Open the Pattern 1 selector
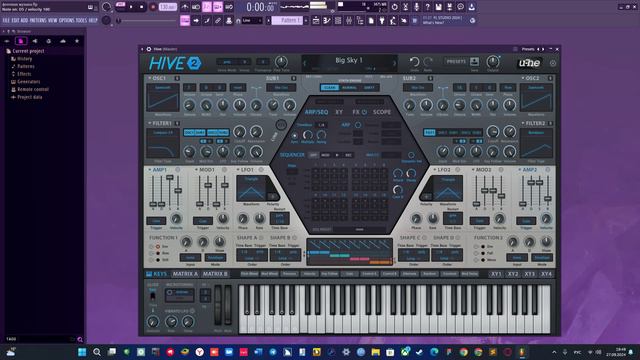640x360 pixels. 287,20
